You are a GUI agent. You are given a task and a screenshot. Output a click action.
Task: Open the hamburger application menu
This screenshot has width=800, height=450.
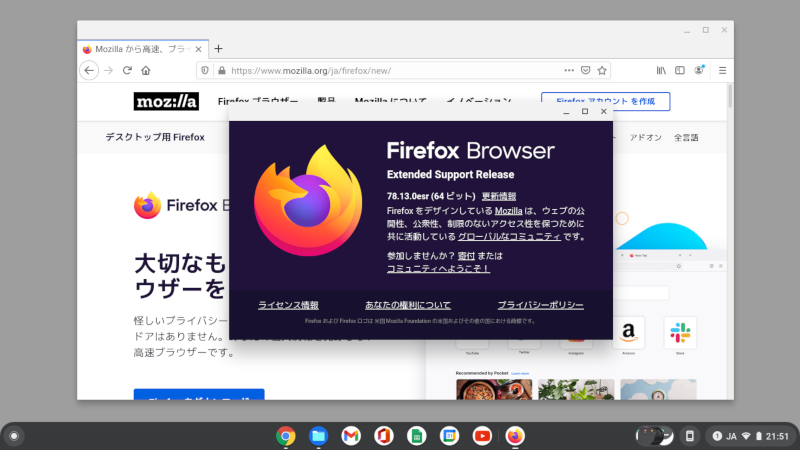(x=722, y=70)
